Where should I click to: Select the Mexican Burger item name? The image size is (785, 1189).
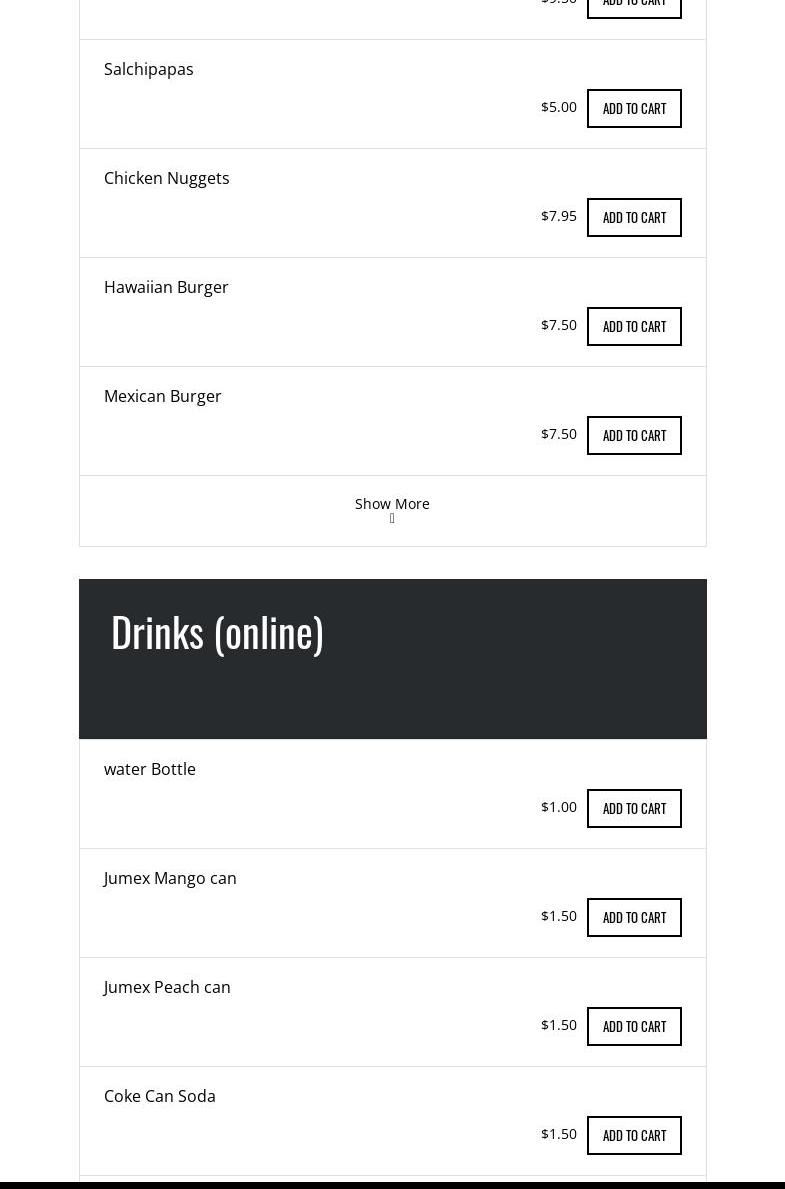pos(163,396)
